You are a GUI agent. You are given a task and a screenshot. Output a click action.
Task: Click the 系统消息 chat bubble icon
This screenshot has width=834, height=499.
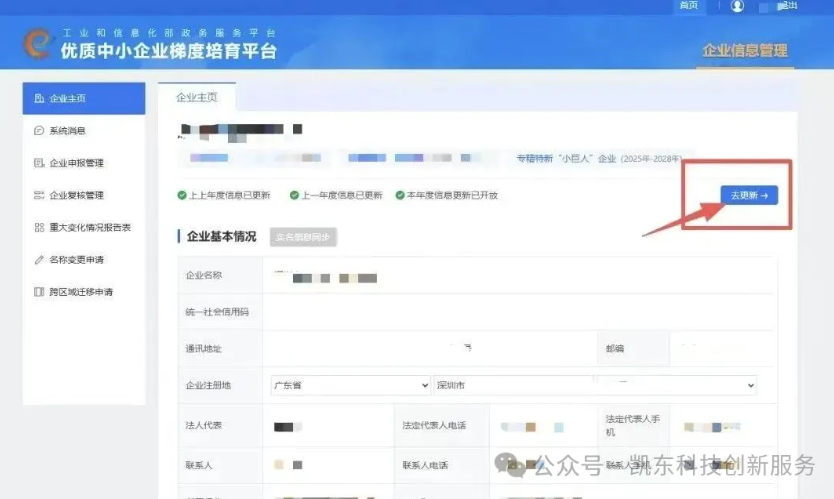point(39,131)
